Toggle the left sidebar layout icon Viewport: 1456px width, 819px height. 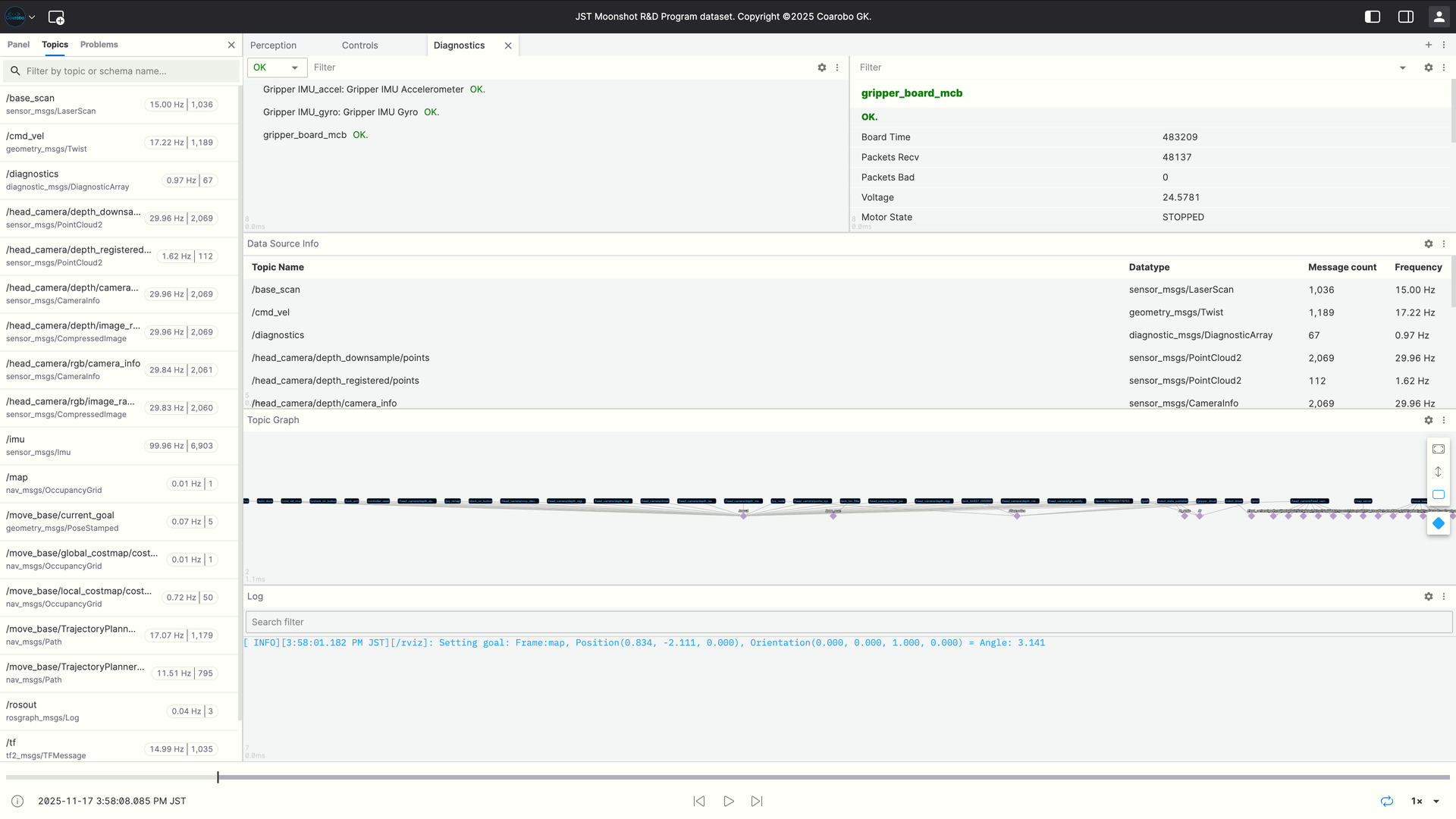1372,16
